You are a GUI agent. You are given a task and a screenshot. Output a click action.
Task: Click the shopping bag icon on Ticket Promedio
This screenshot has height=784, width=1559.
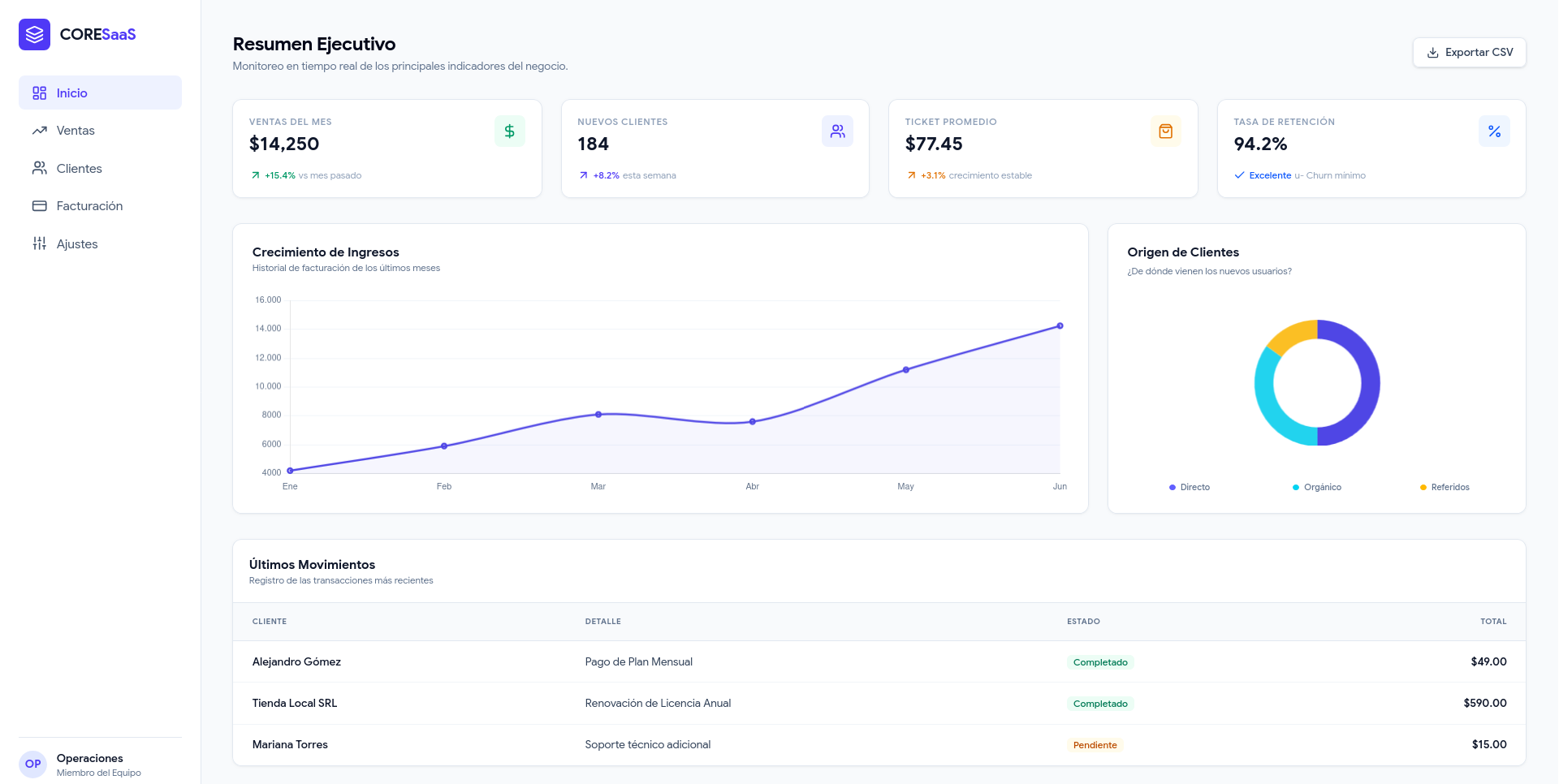[1165, 131]
